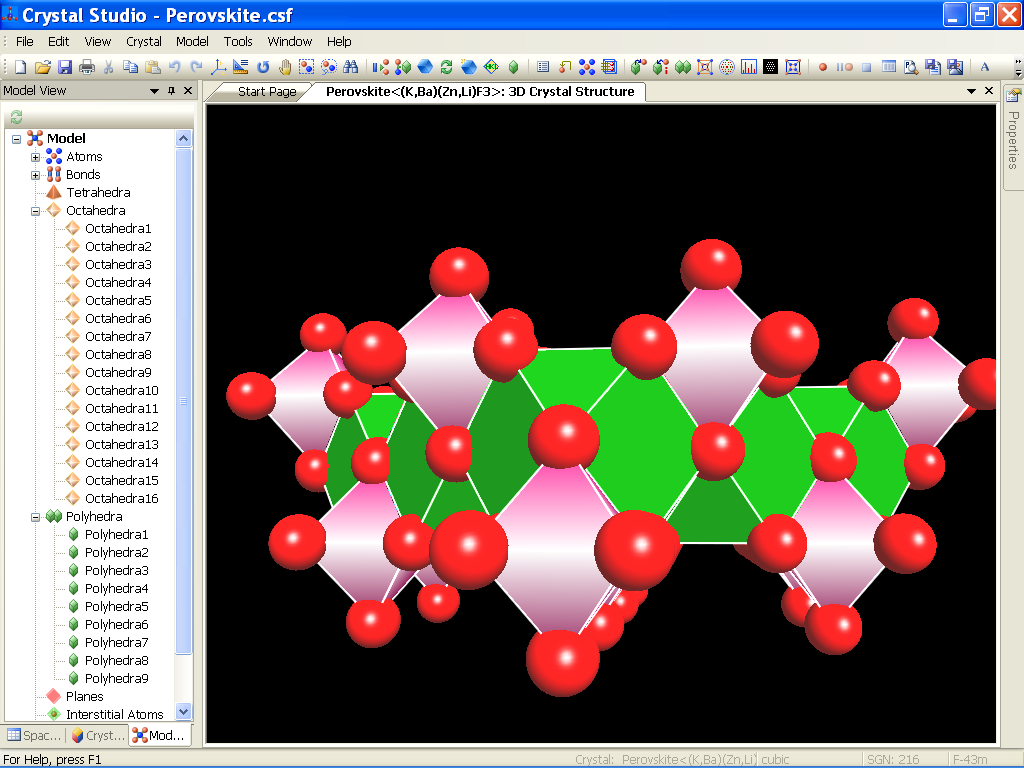The height and width of the screenshot is (768, 1024).
Task: Select Polyhedra5 in the model tree
Action: (x=116, y=607)
